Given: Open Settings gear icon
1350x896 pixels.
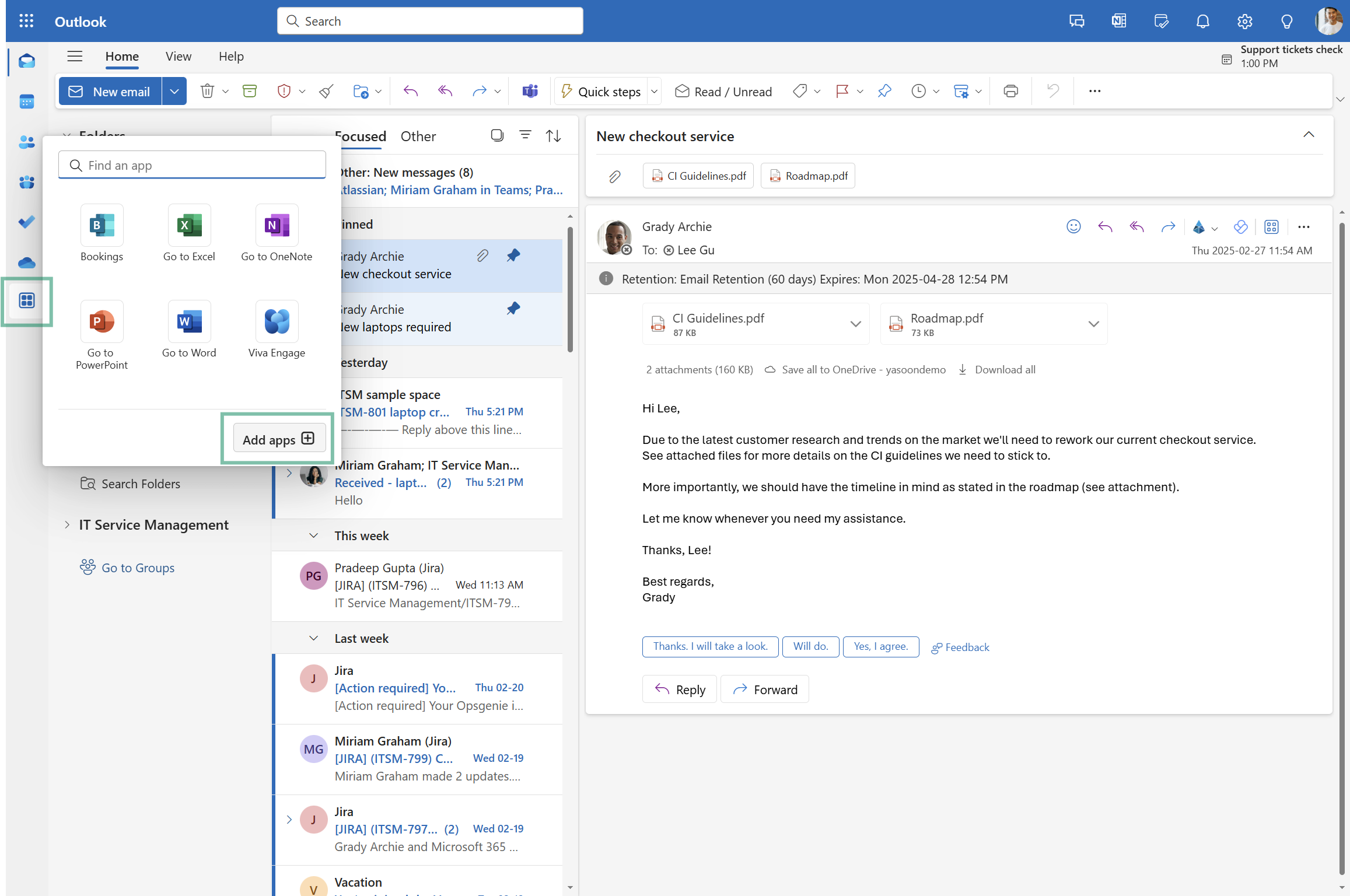Looking at the screenshot, I should pyautogui.click(x=1244, y=22).
